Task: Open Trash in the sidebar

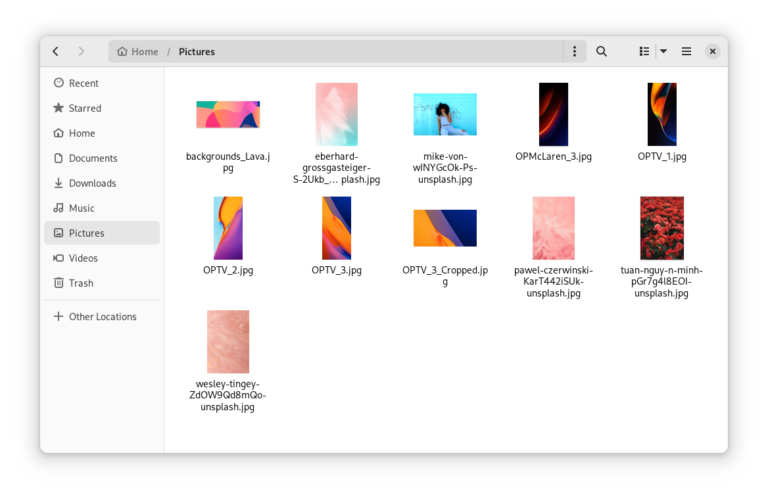Action: pos(102,283)
